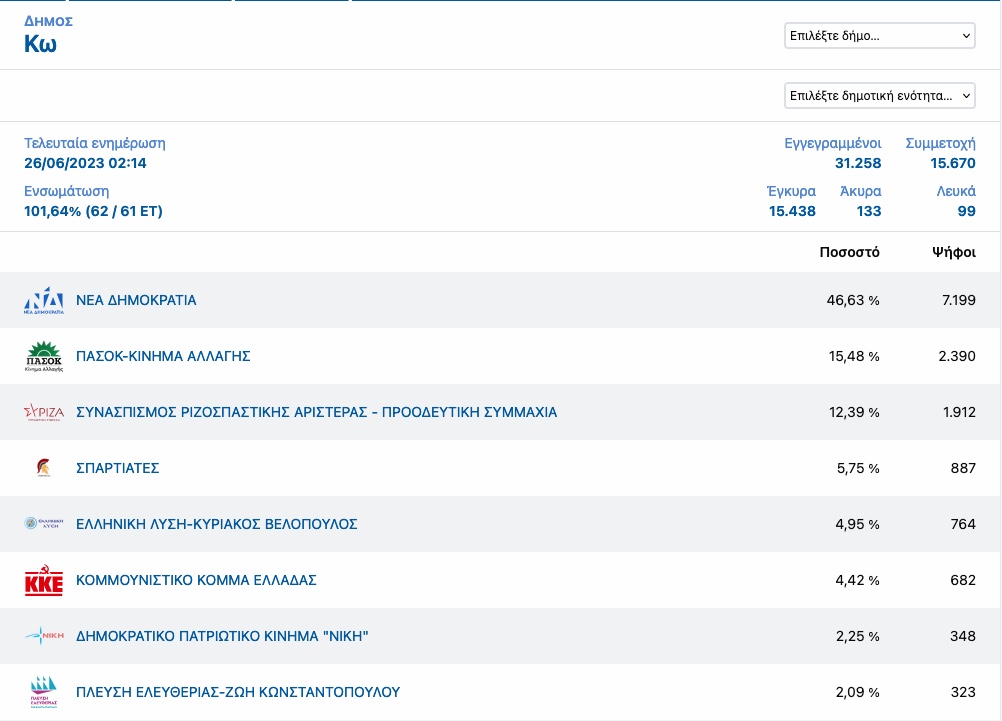Click the value '101,64% (62 / 61 ΕΤ)'
The width and height of the screenshot is (1002, 721).
93,211
